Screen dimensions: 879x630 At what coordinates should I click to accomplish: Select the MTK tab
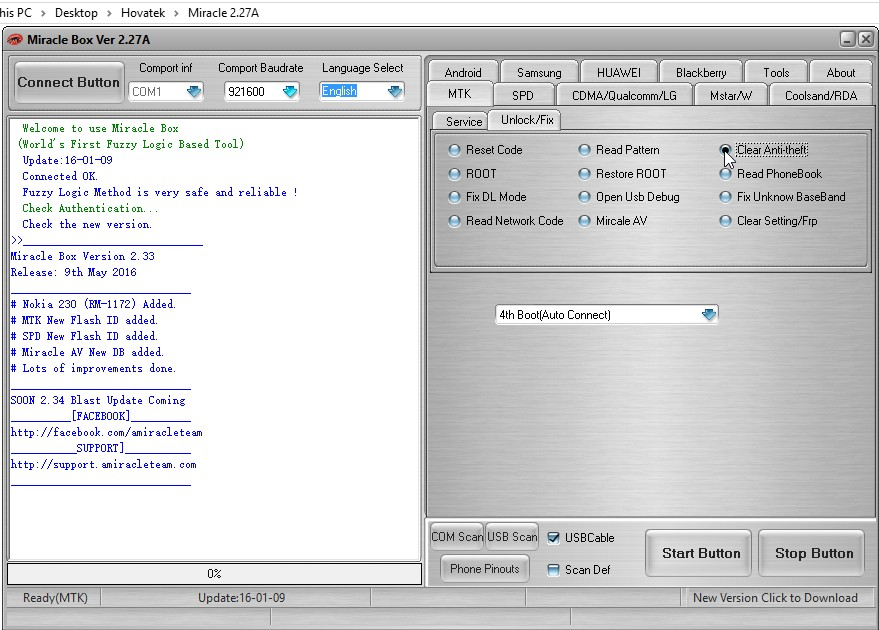point(460,94)
